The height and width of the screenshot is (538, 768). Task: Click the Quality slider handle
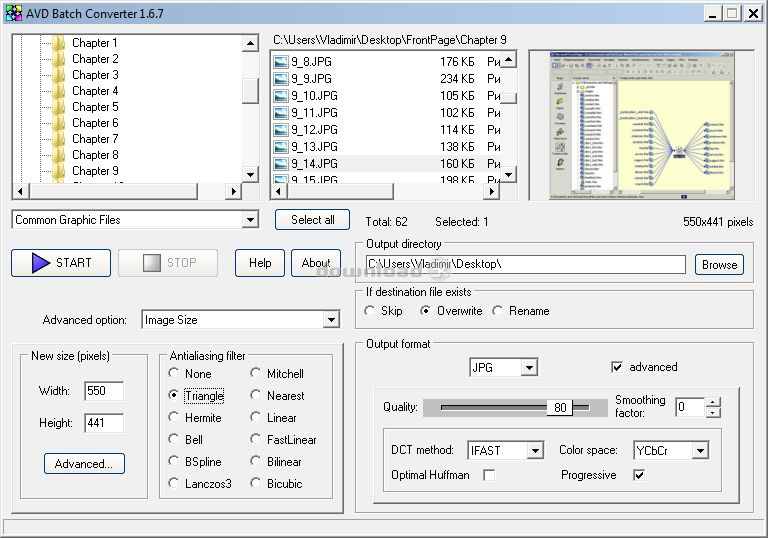[x=560, y=407]
